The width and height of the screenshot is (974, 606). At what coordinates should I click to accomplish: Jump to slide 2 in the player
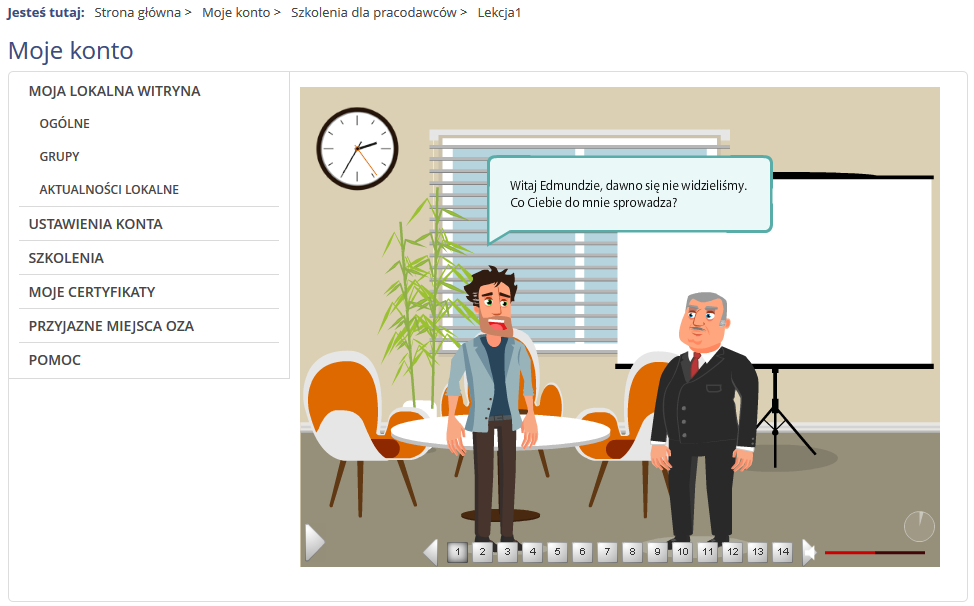tap(483, 552)
